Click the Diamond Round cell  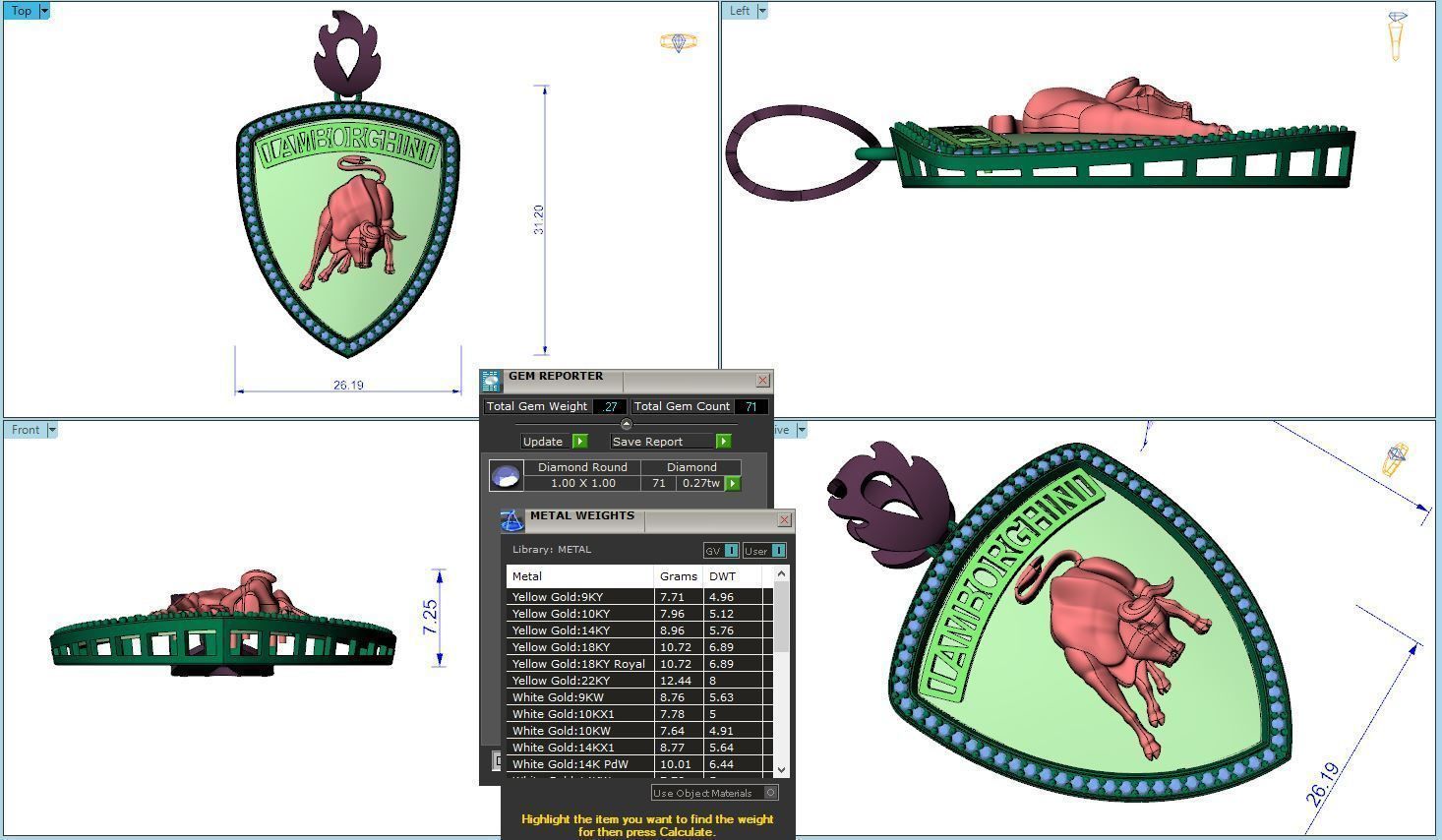[x=582, y=467]
